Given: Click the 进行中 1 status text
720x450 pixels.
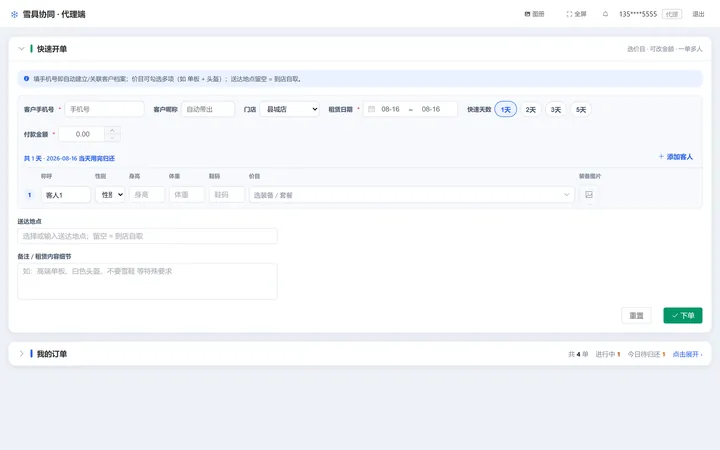Looking at the screenshot, I should 608,354.
